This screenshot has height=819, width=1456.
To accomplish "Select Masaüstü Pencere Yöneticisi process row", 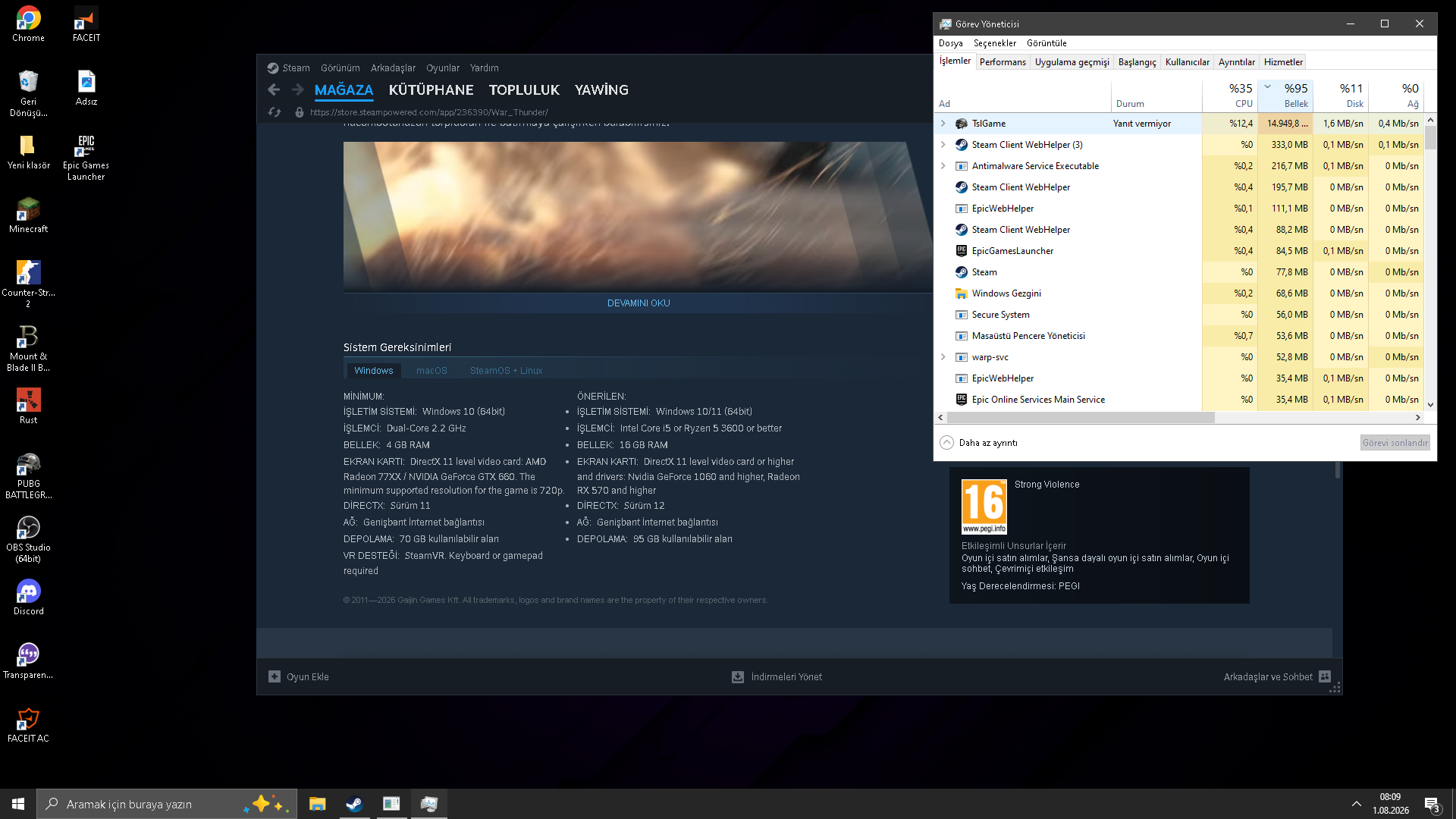I will (x=1179, y=336).
